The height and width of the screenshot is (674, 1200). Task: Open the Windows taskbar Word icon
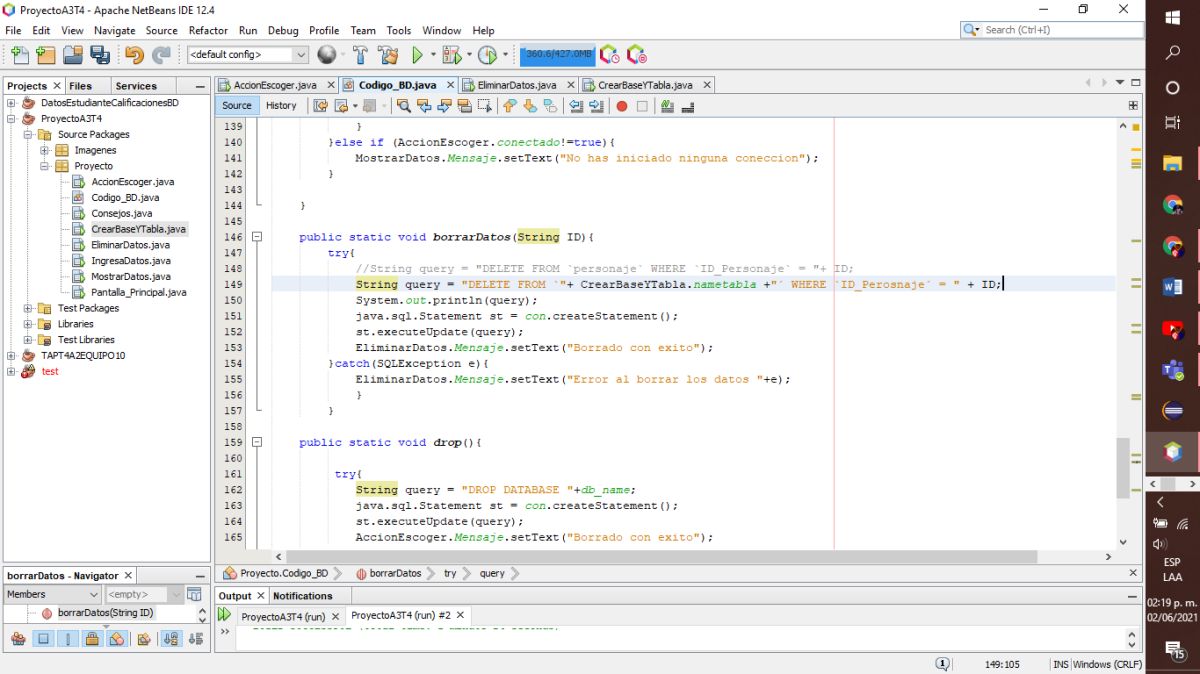[1172, 287]
